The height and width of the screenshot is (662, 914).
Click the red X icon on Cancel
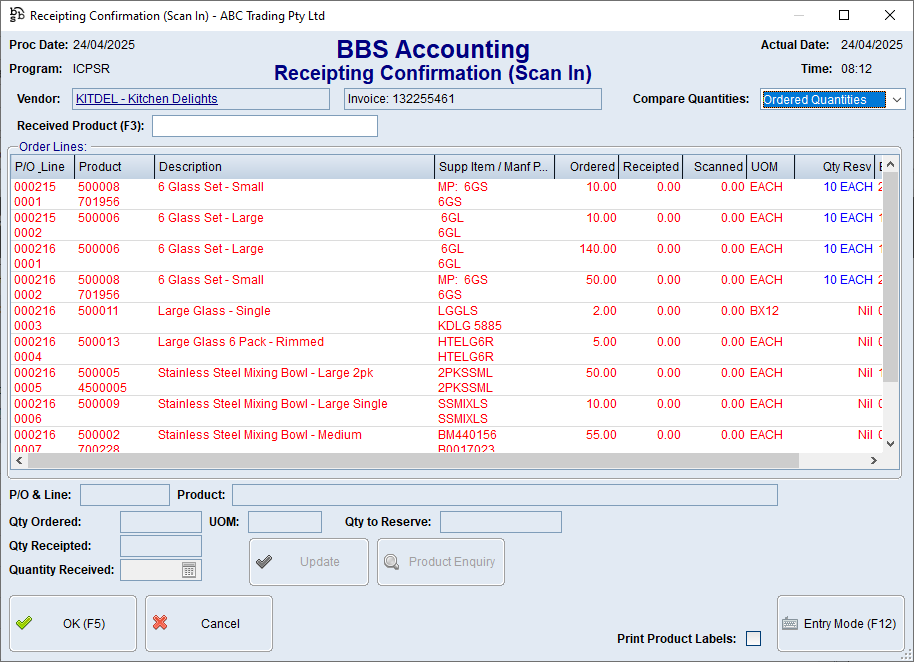click(x=160, y=623)
